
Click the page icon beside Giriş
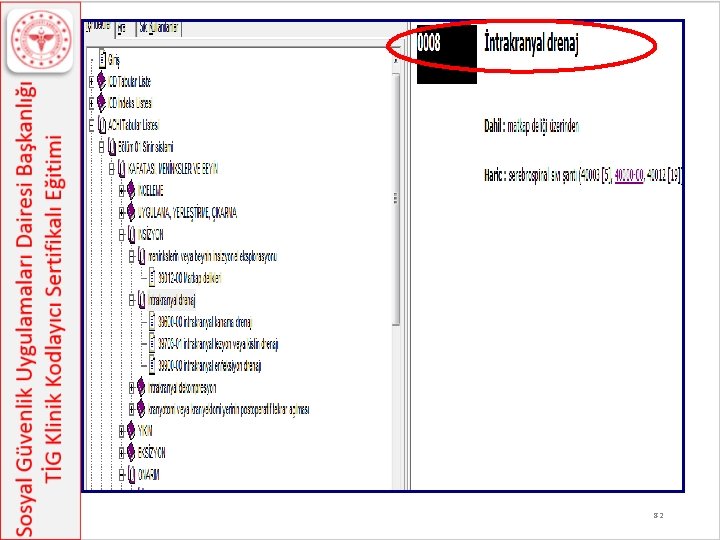tap(103, 60)
